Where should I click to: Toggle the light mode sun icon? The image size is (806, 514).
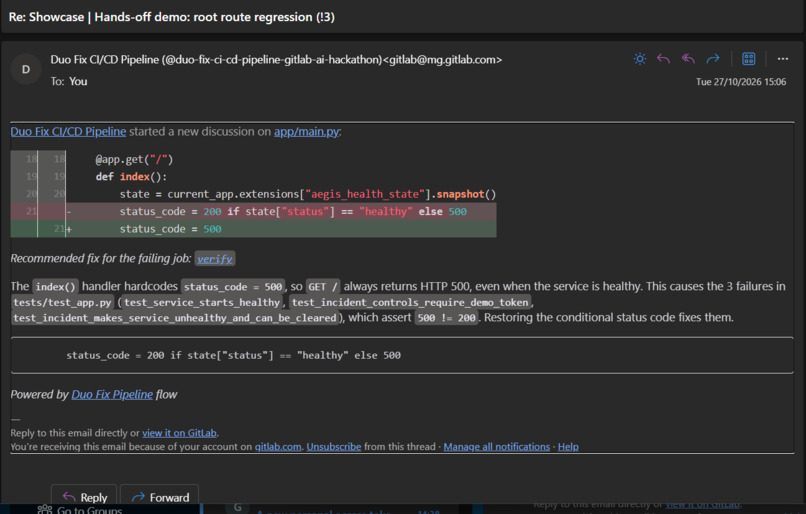pyautogui.click(x=639, y=59)
